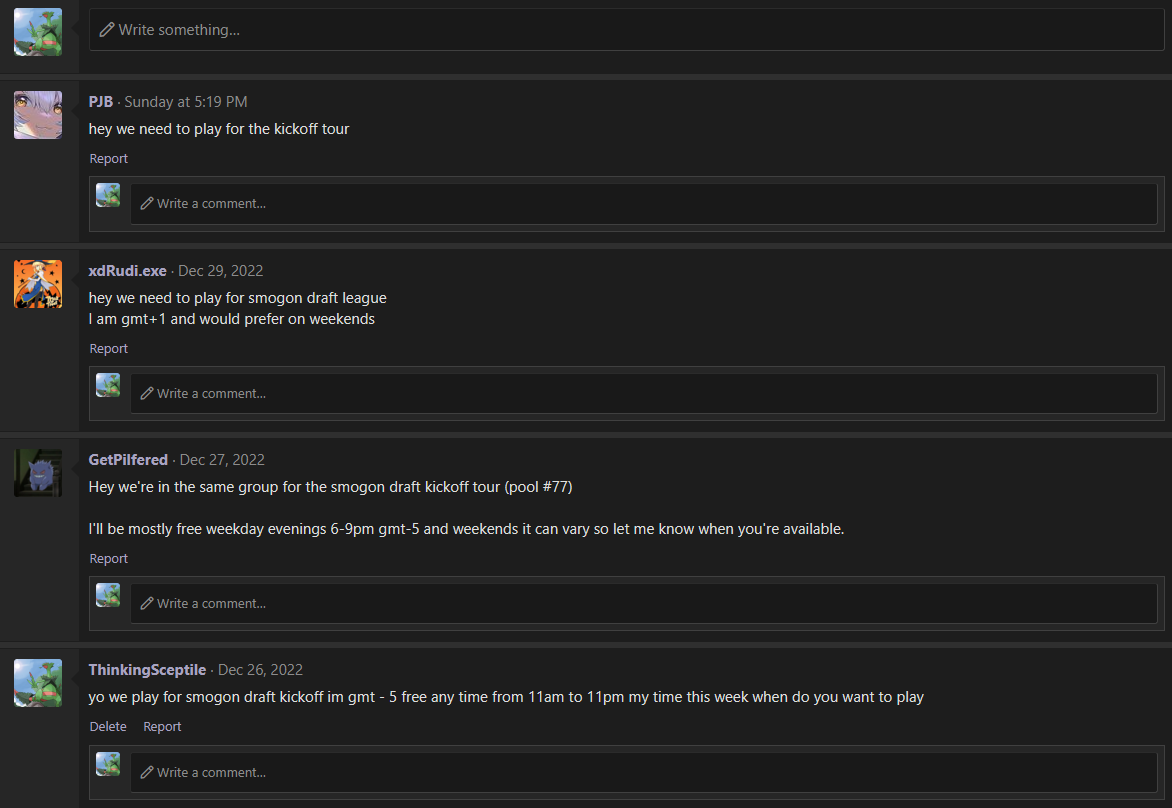
Task: Write a comment under ThinkingSceptile's post
Action: (644, 773)
